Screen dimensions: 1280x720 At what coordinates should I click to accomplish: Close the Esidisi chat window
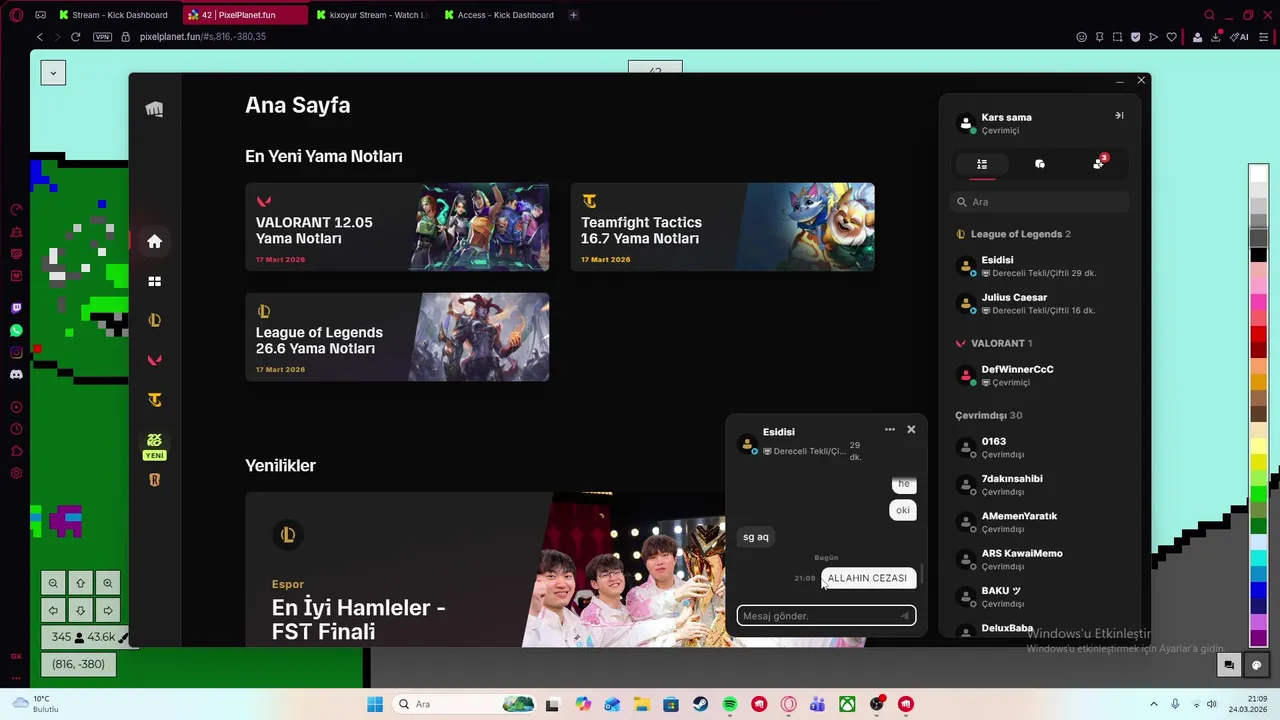point(911,429)
